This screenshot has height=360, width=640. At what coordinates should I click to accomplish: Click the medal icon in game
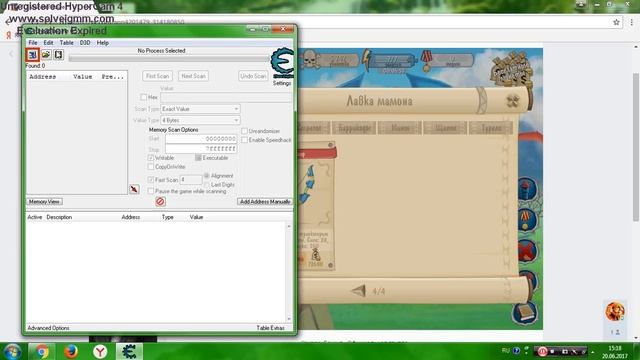pos(427,61)
